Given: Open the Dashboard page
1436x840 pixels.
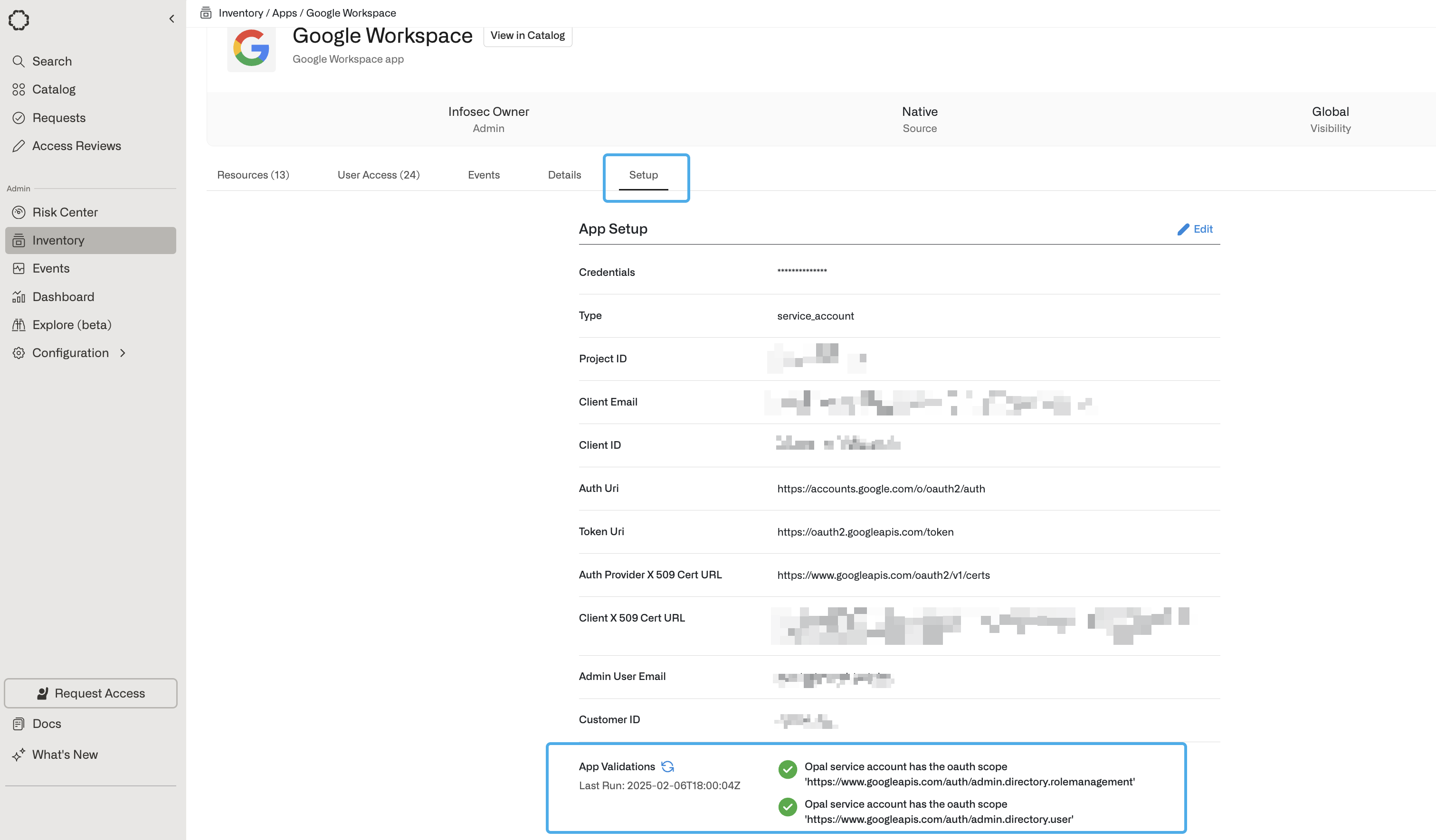Looking at the screenshot, I should [x=63, y=297].
